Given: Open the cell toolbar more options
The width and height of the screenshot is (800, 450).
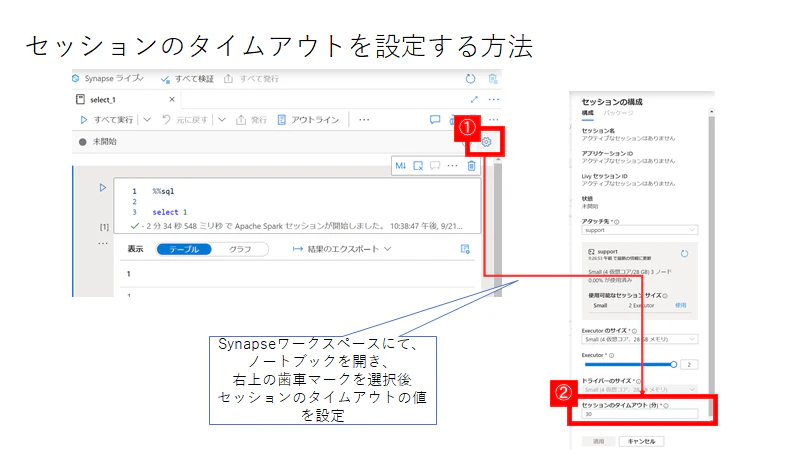Looking at the screenshot, I should (x=453, y=166).
